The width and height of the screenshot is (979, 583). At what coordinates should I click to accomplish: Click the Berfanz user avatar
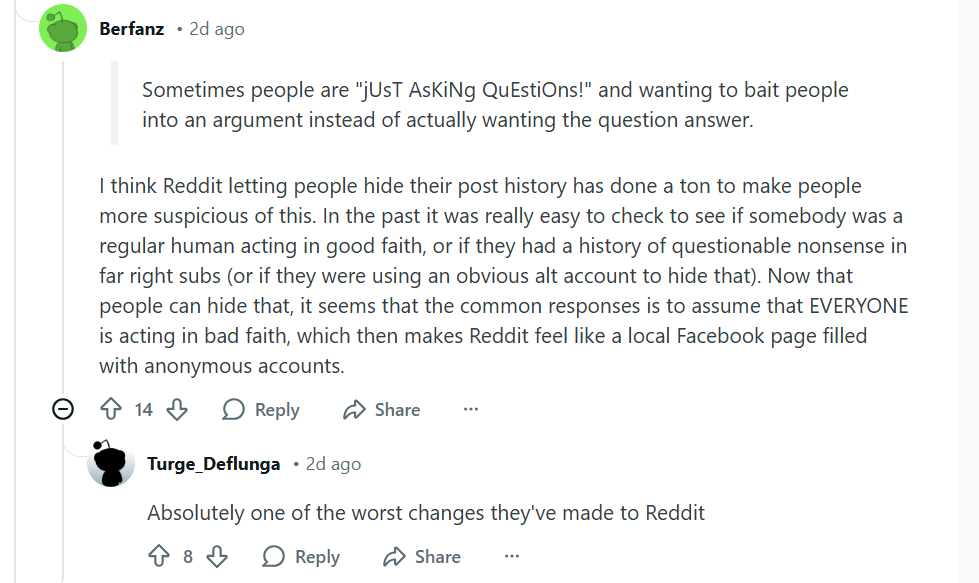63,29
